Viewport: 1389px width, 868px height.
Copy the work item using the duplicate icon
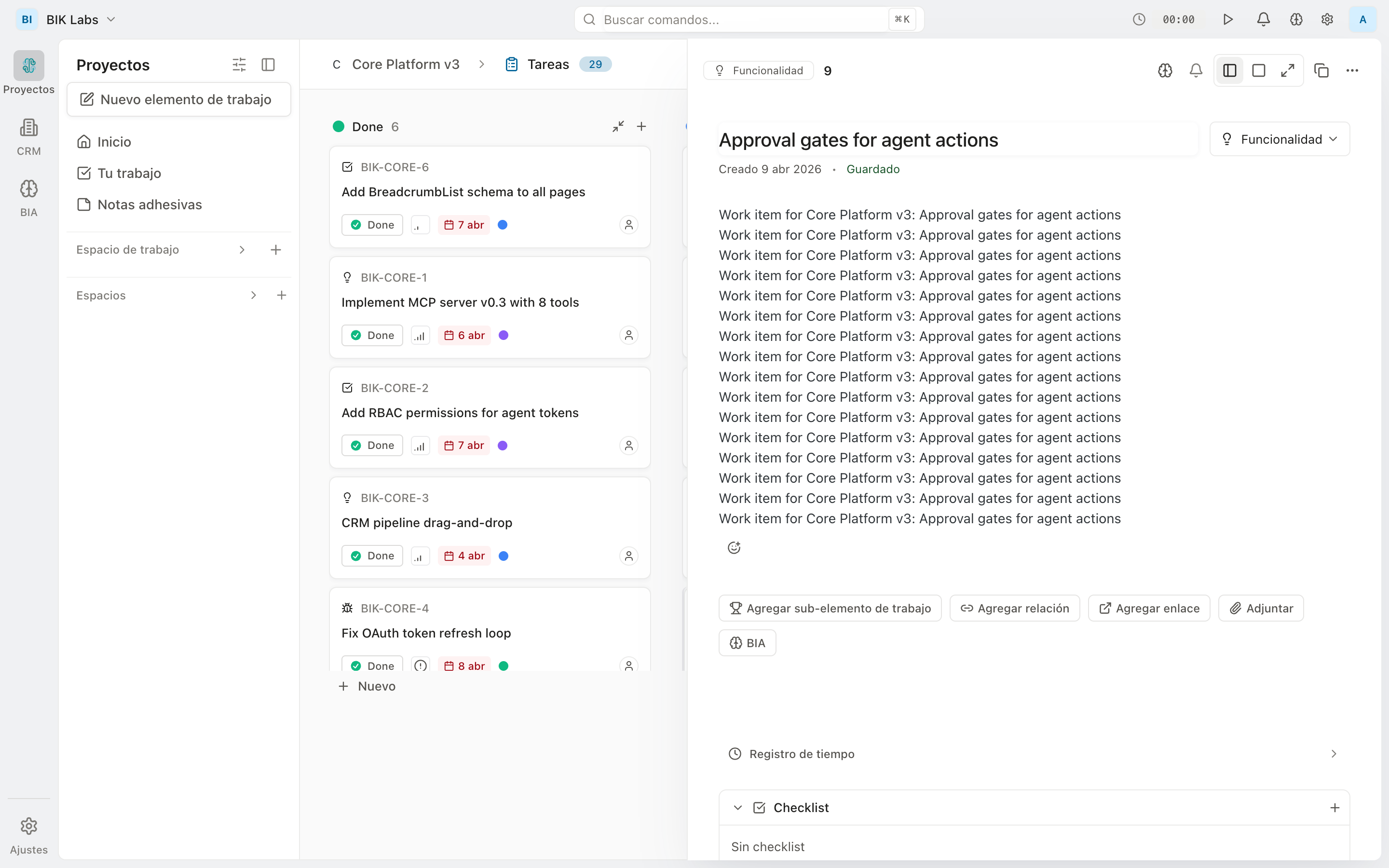pos(1321,70)
